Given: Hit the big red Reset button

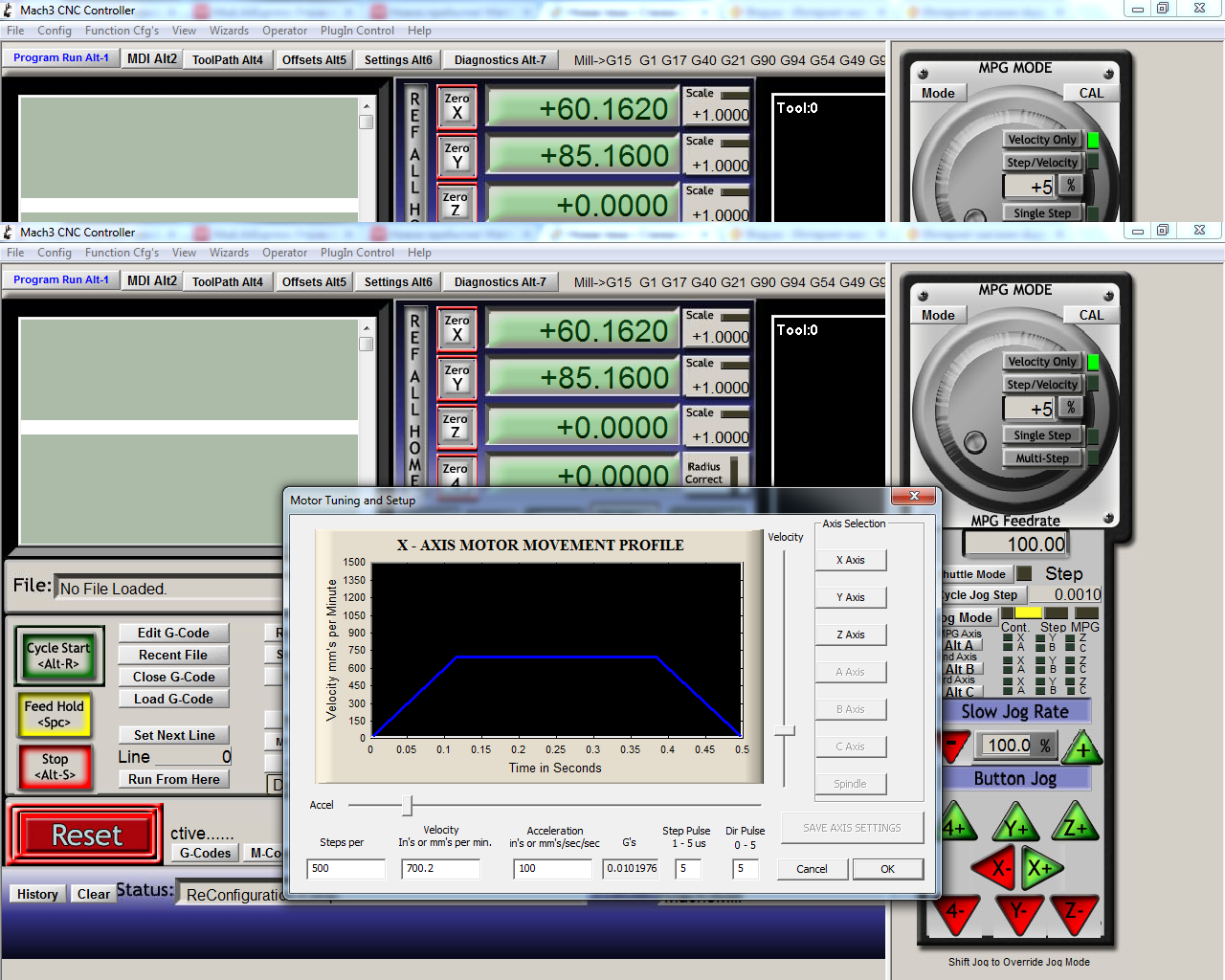Looking at the screenshot, I should [x=86, y=835].
